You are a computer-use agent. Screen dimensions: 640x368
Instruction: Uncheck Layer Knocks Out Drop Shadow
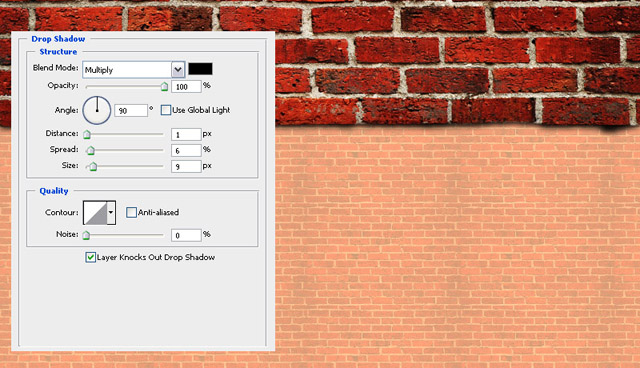point(91,257)
